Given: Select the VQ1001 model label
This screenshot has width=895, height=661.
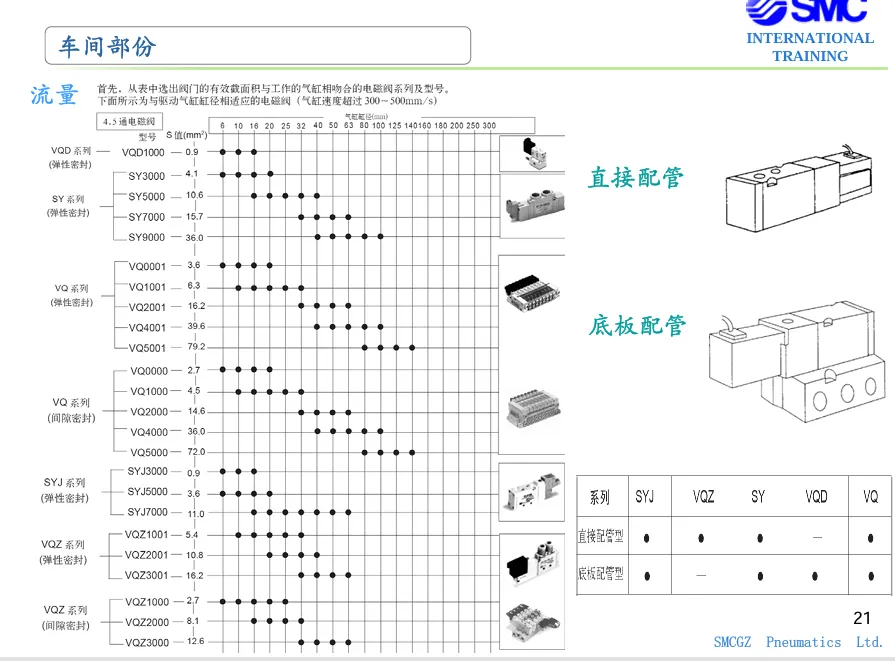Looking at the screenshot, I should [x=147, y=287].
